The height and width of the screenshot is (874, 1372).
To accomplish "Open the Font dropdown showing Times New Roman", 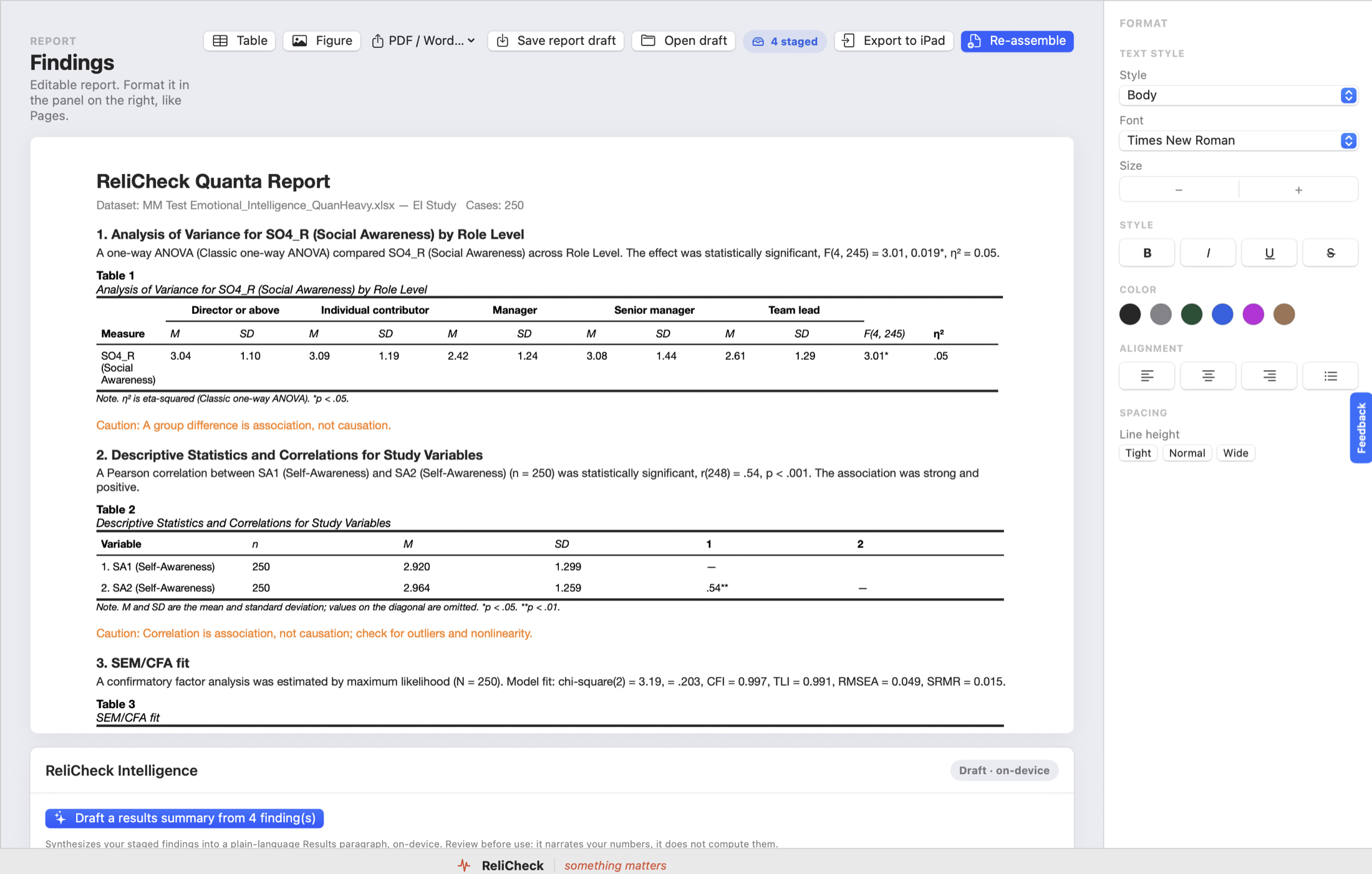I will (x=1238, y=140).
